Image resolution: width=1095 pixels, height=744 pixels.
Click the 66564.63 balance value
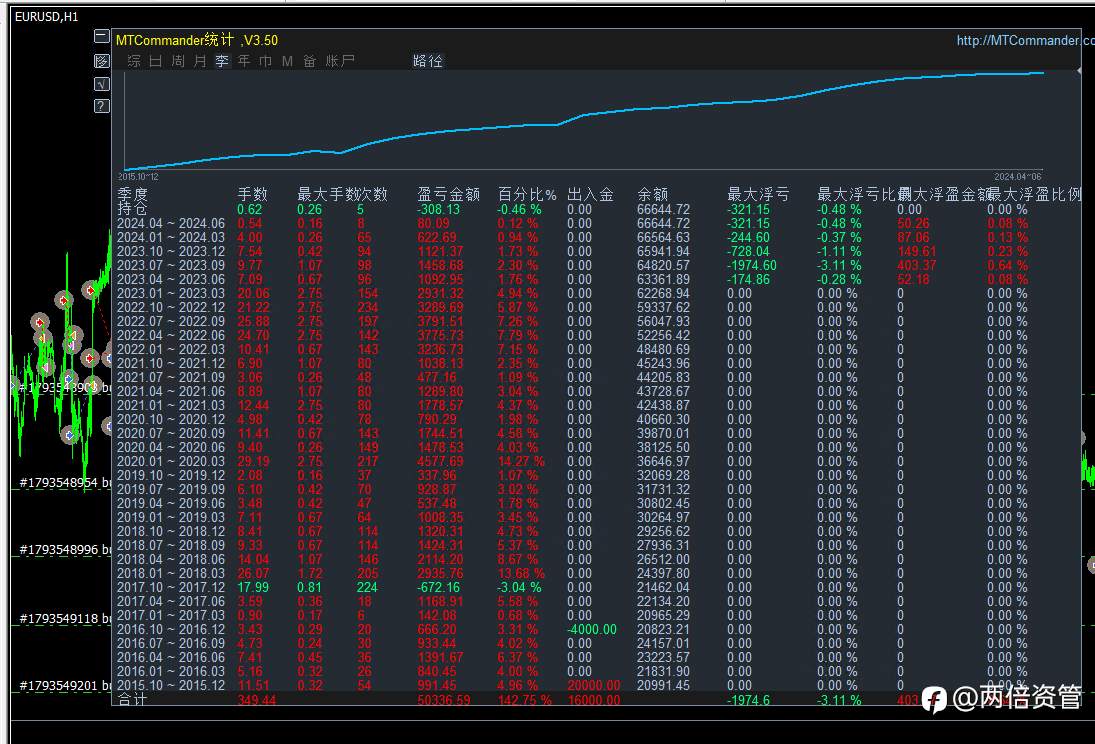tap(663, 238)
